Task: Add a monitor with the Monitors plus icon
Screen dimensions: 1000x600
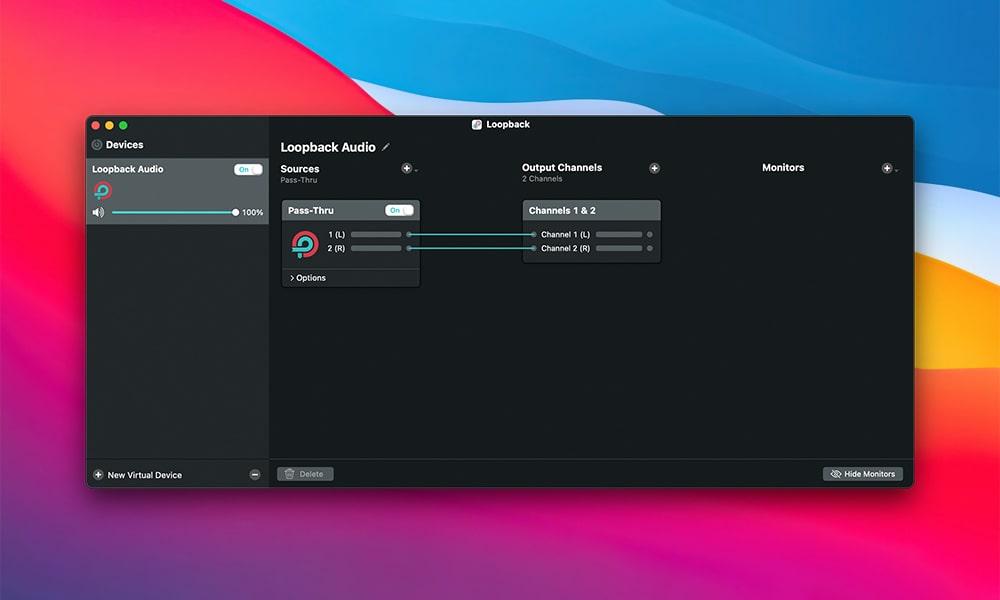Action: (887, 168)
